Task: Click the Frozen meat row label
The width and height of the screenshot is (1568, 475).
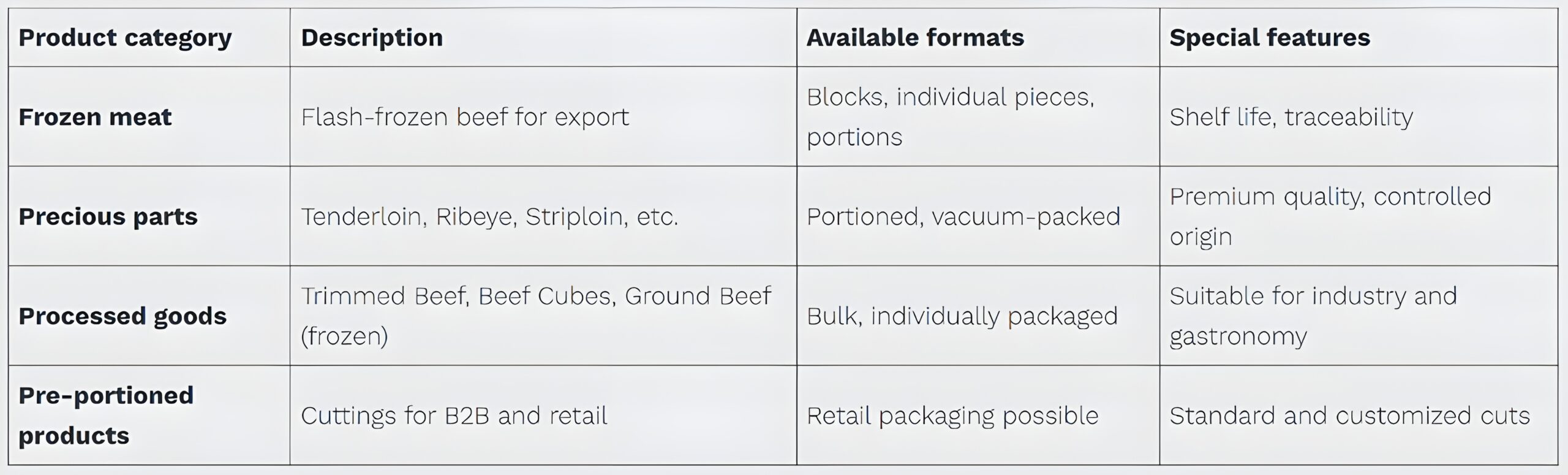Action: tap(95, 117)
